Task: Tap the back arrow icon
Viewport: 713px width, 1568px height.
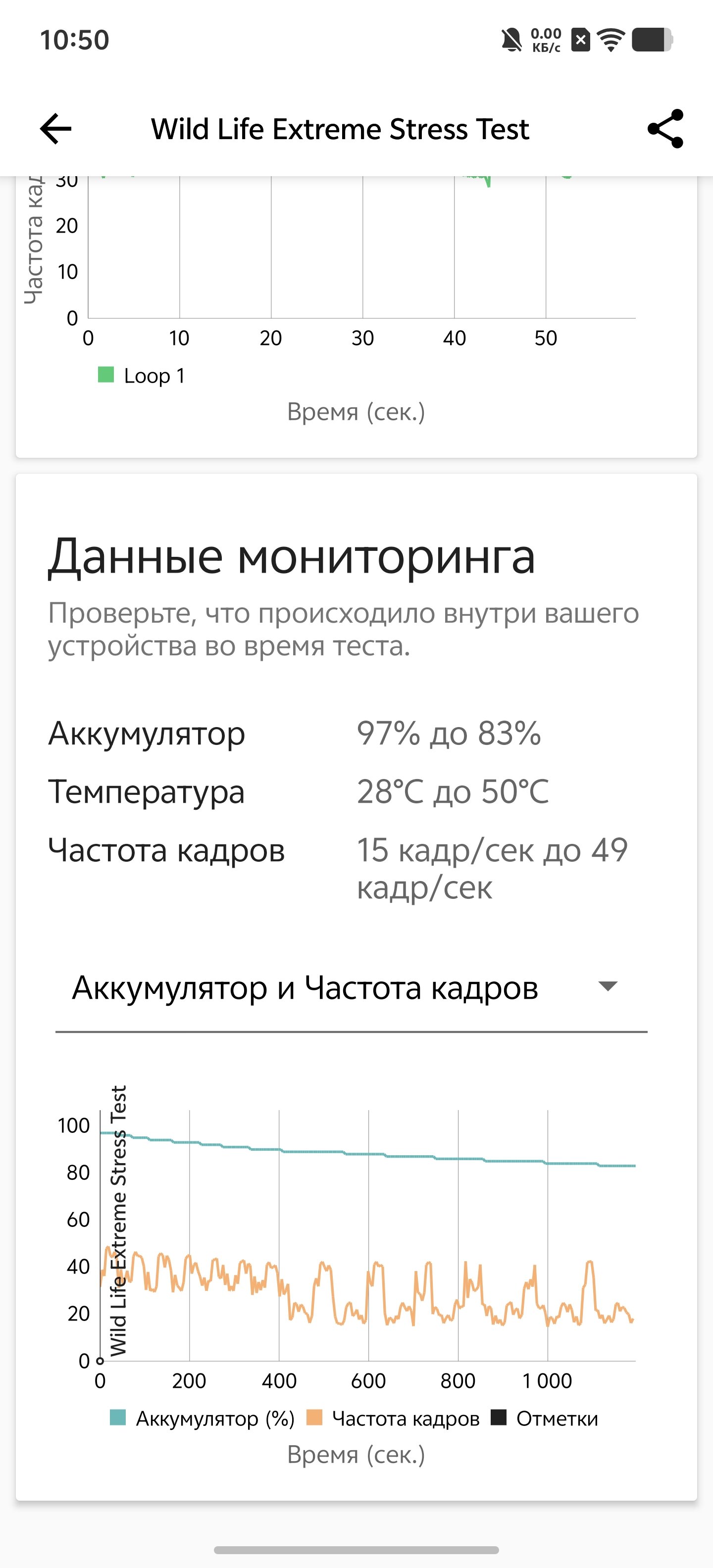Action: click(x=55, y=129)
